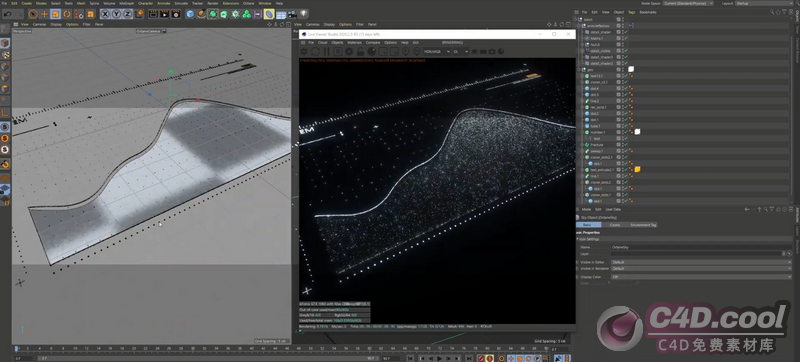800x362 pixels.
Task: Click Render to Picture Viewer icon
Action: [x=164, y=14]
